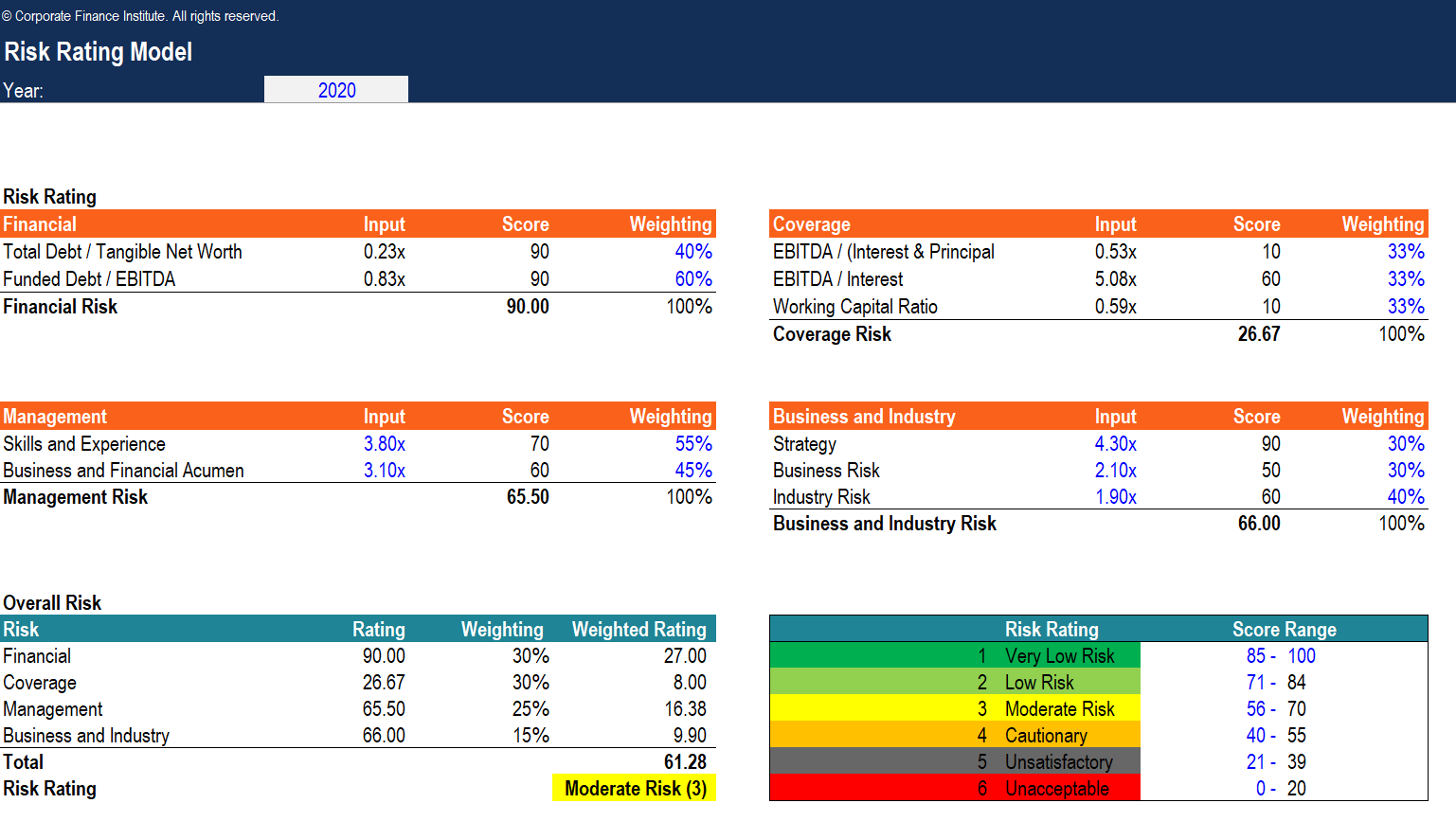The image size is (1456, 839).
Task: Select the red Unacceptable rating cell
Action: pos(955,789)
